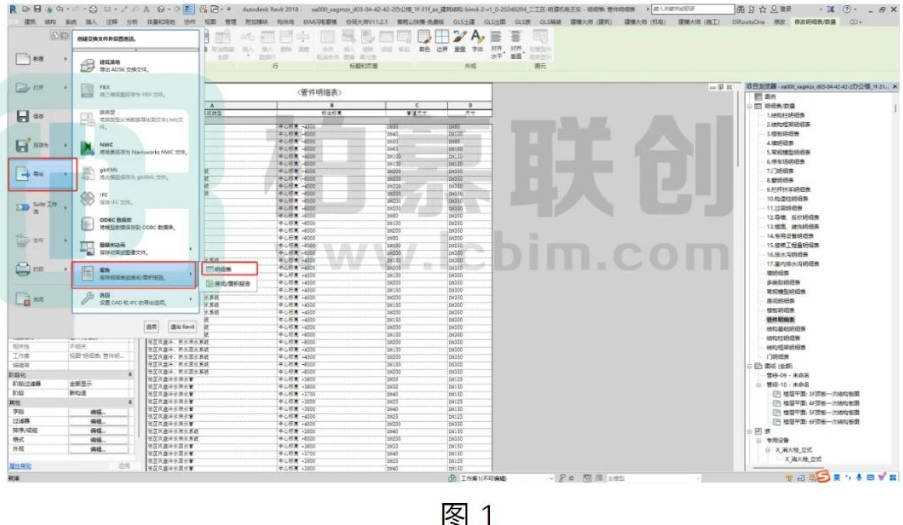Select schedule item 7 in project browser
903x525 pixels.
pyautogui.click(x=780, y=171)
